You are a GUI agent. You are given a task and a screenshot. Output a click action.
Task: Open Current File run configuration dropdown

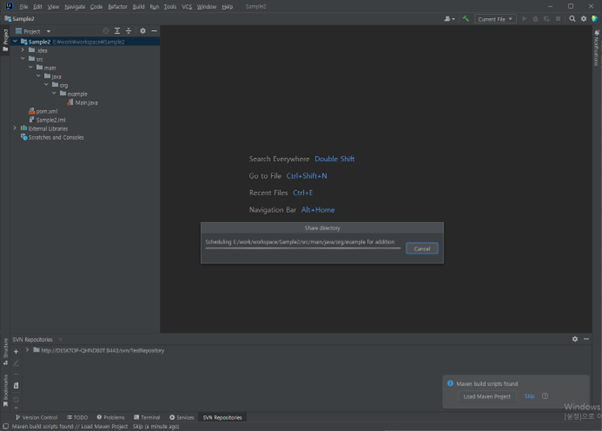[x=495, y=19]
